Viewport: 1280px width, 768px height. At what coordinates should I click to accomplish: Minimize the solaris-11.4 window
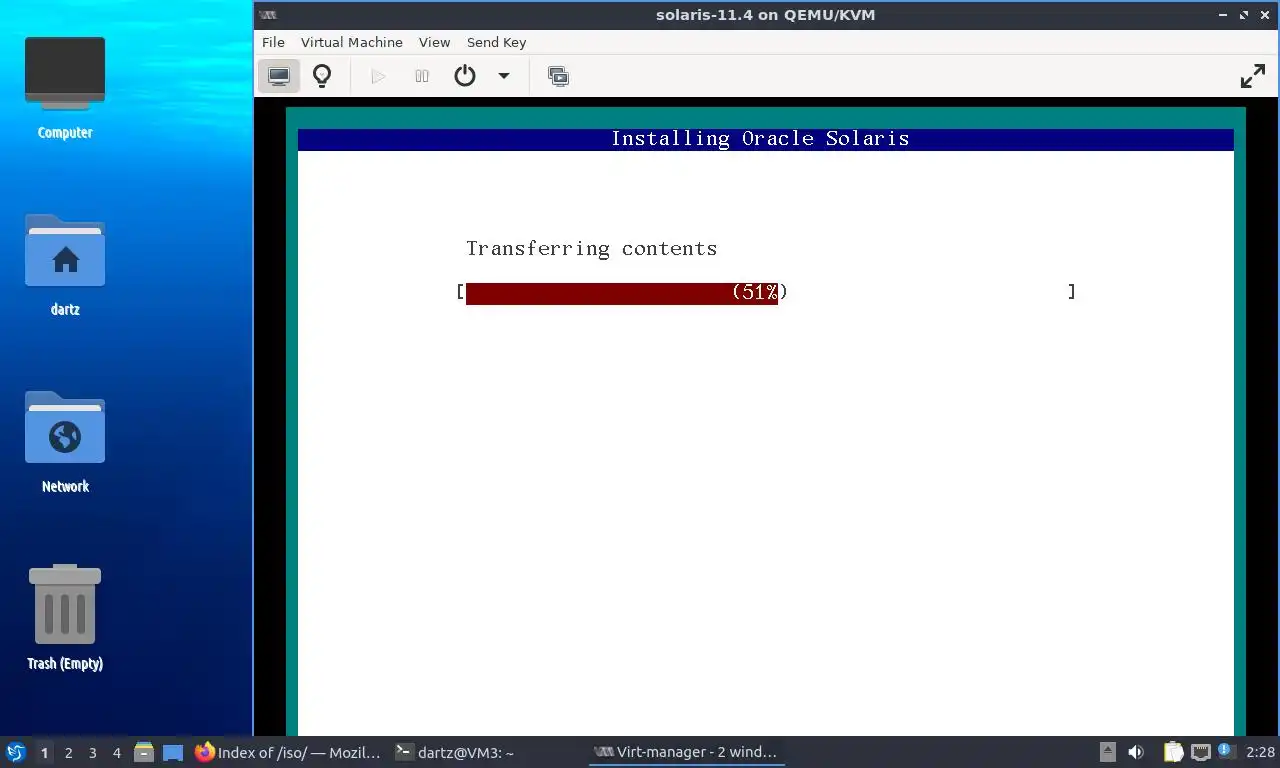click(x=1225, y=15)
